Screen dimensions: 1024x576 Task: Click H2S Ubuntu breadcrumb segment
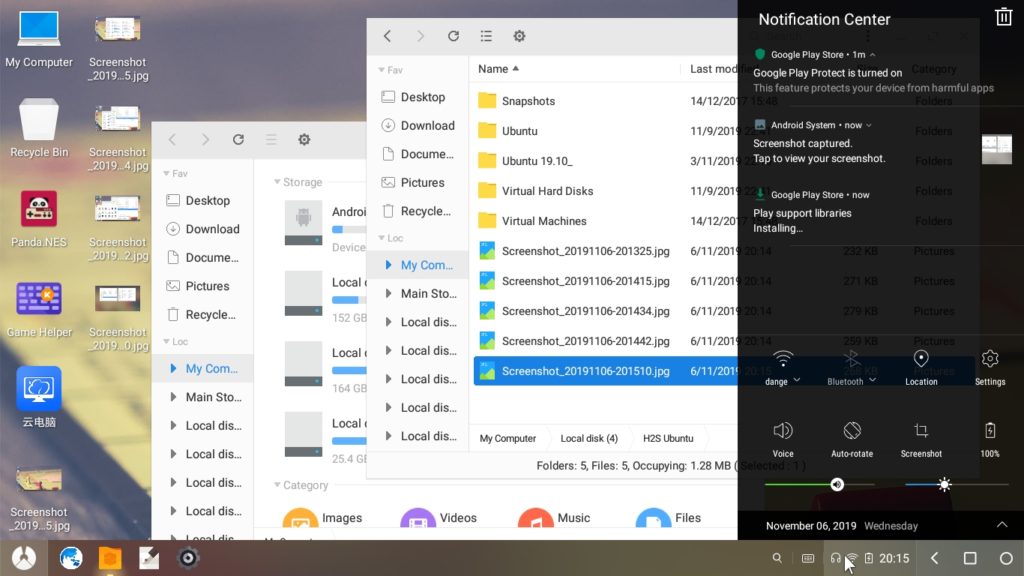point(668,438)
